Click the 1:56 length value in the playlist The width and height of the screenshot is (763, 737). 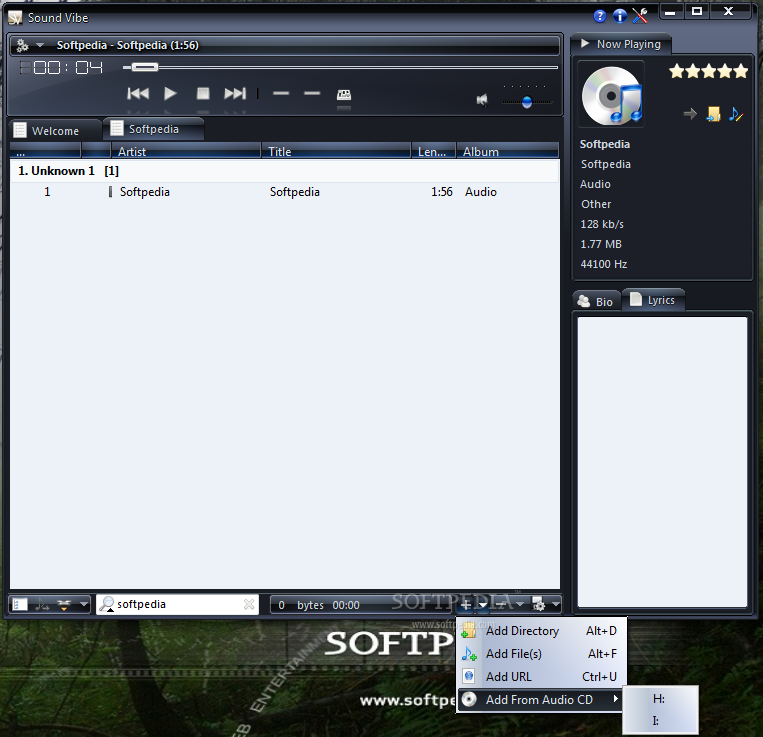point(441,192)
